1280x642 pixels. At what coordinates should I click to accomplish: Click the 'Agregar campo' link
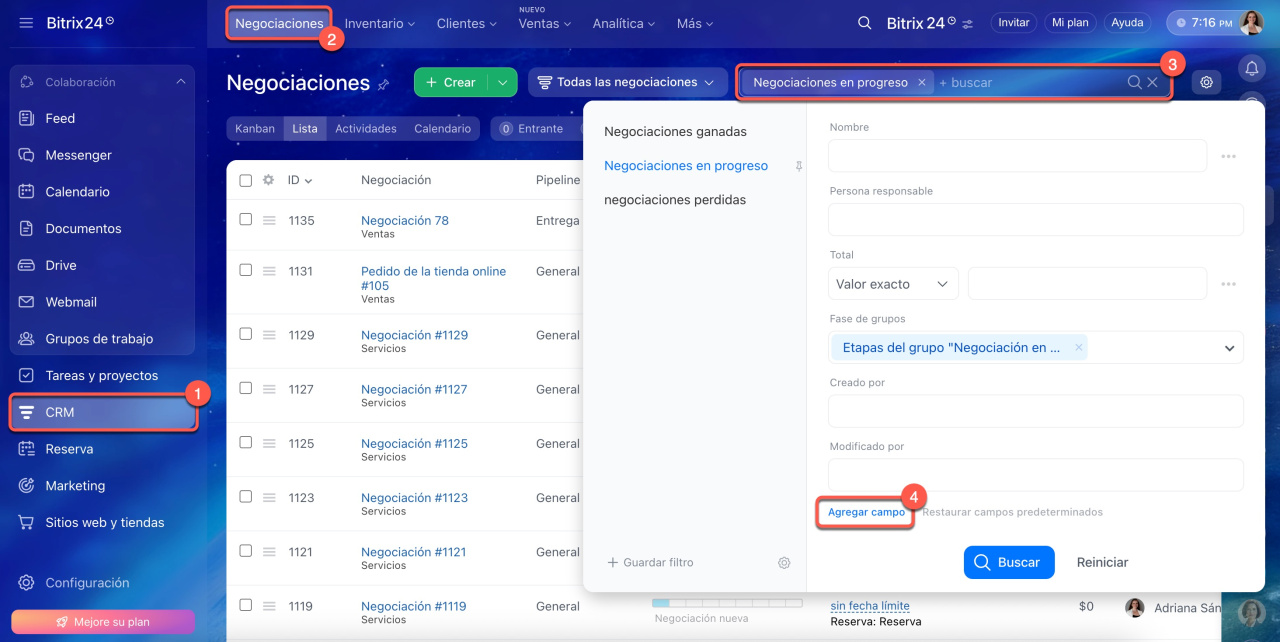point(866,512)
